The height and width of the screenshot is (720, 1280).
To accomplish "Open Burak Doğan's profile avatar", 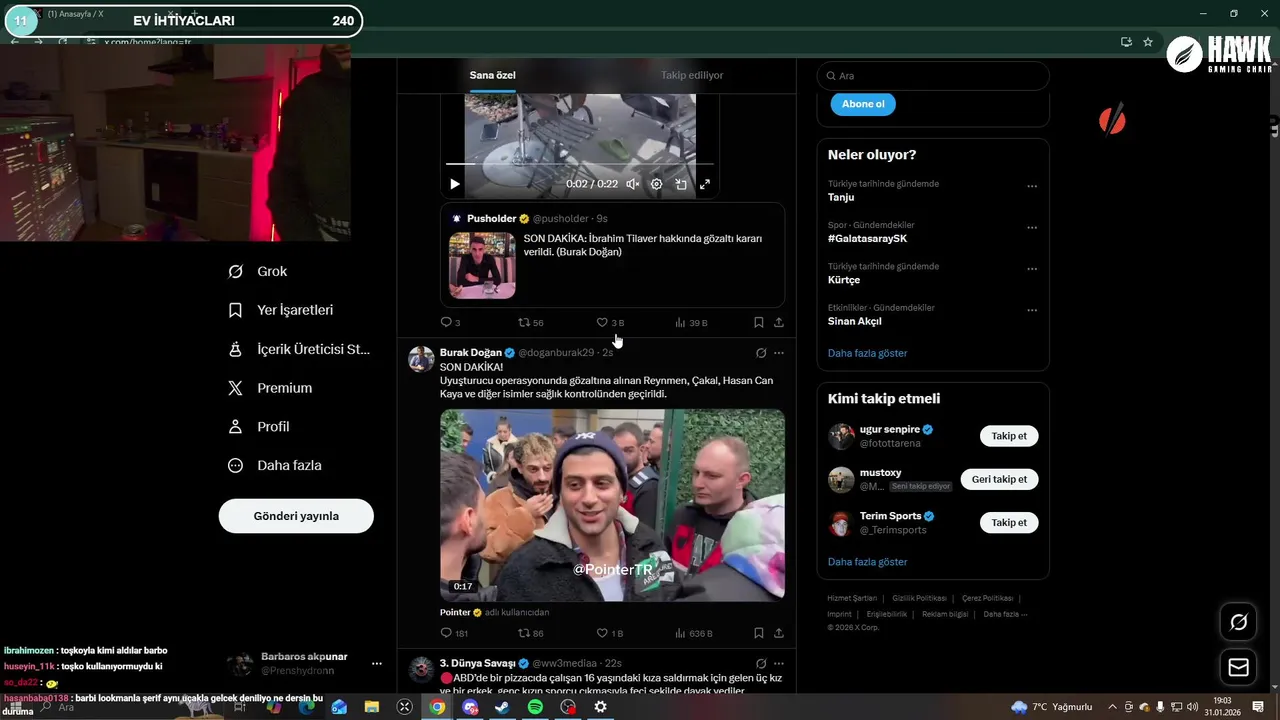I will (421, 359).
